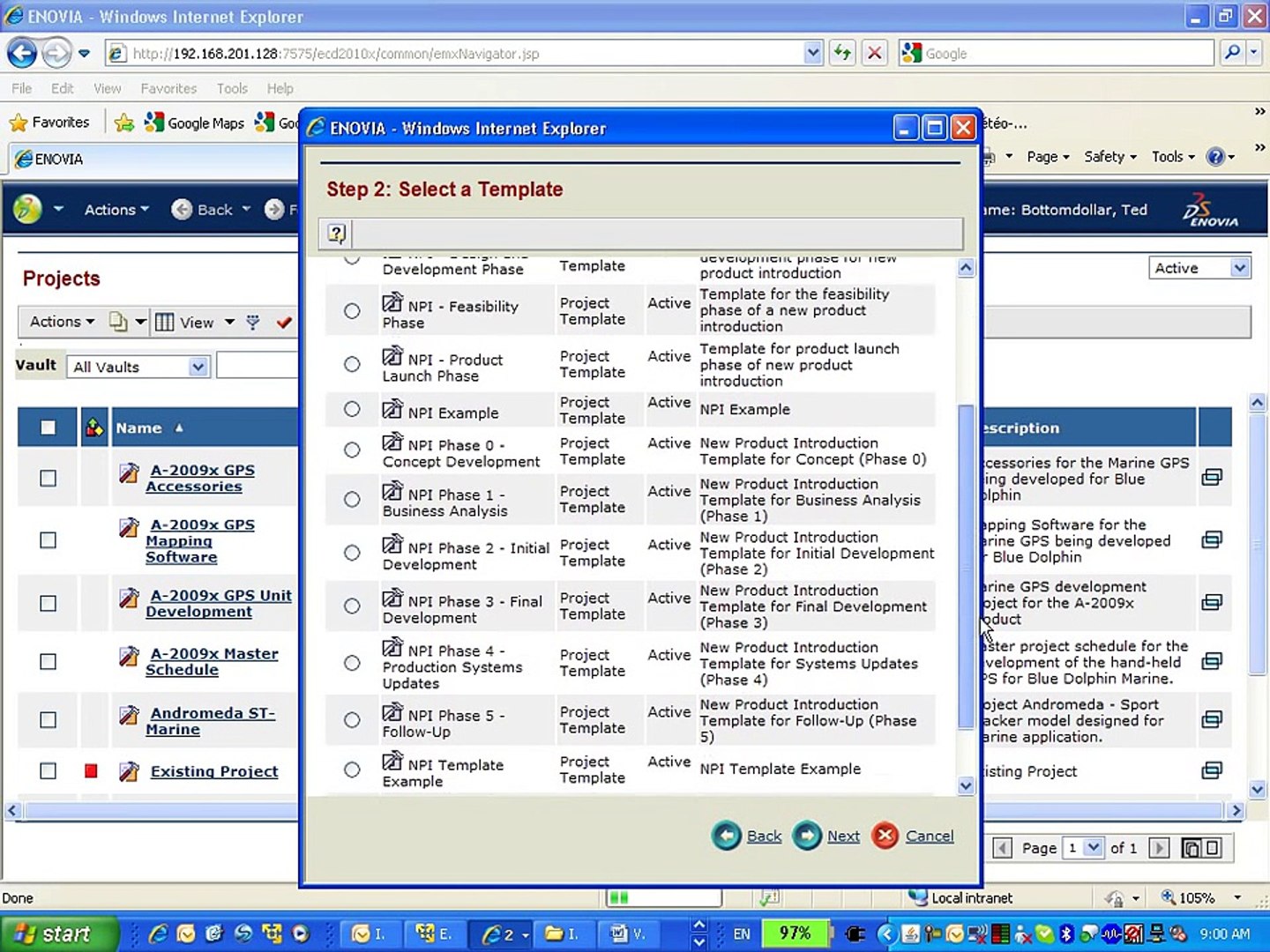
Task: Open the A-2009x GPS Accessories project link
Action: 200,478
